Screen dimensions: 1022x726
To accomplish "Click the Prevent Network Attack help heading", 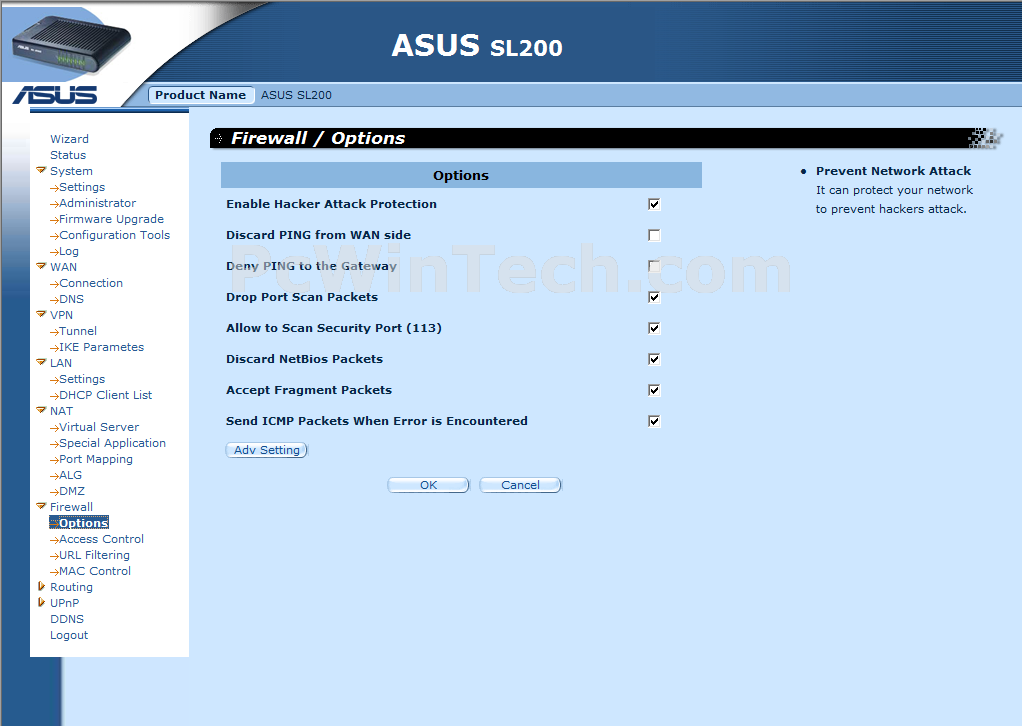I will 893,171.
